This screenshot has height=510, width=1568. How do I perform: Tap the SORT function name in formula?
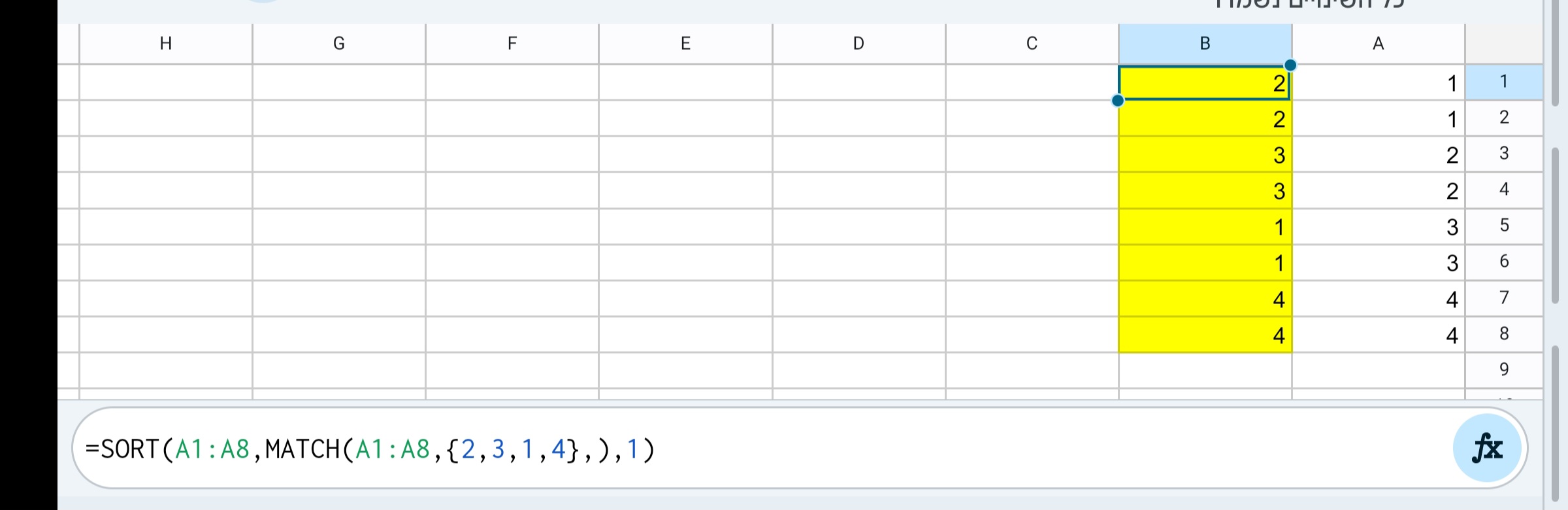[x=133, y=449]
